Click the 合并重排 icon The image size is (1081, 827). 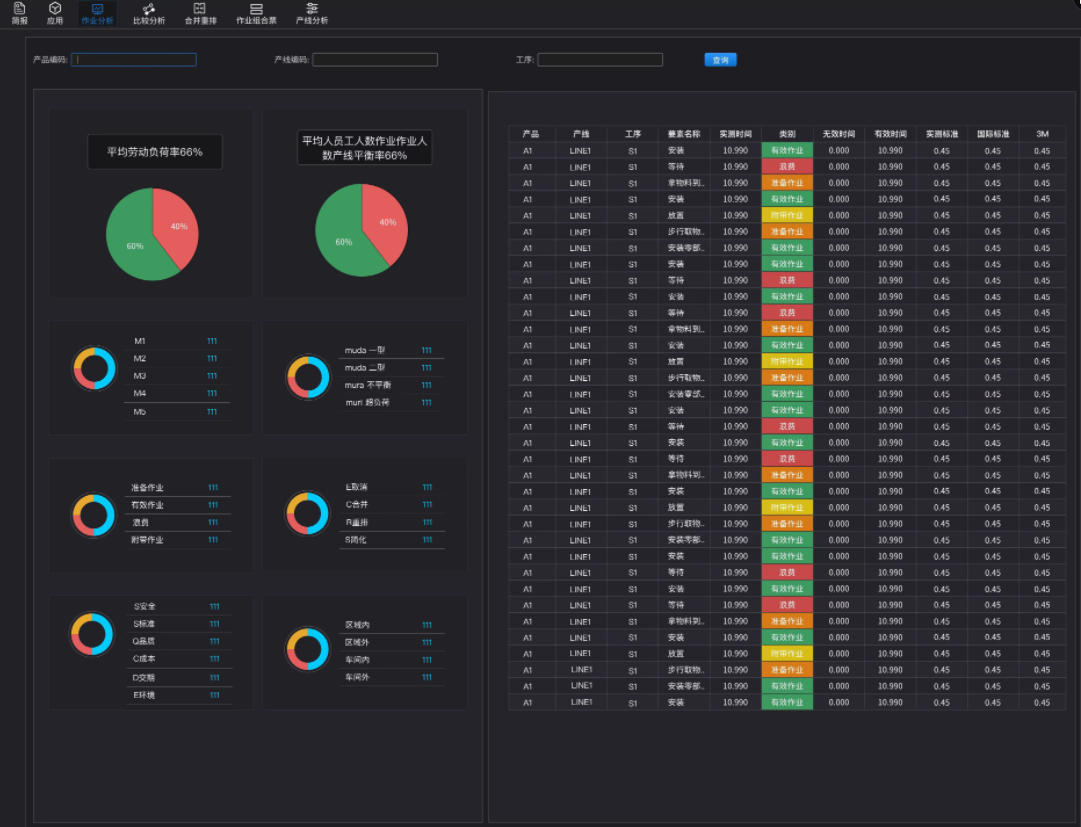(200, 9)
